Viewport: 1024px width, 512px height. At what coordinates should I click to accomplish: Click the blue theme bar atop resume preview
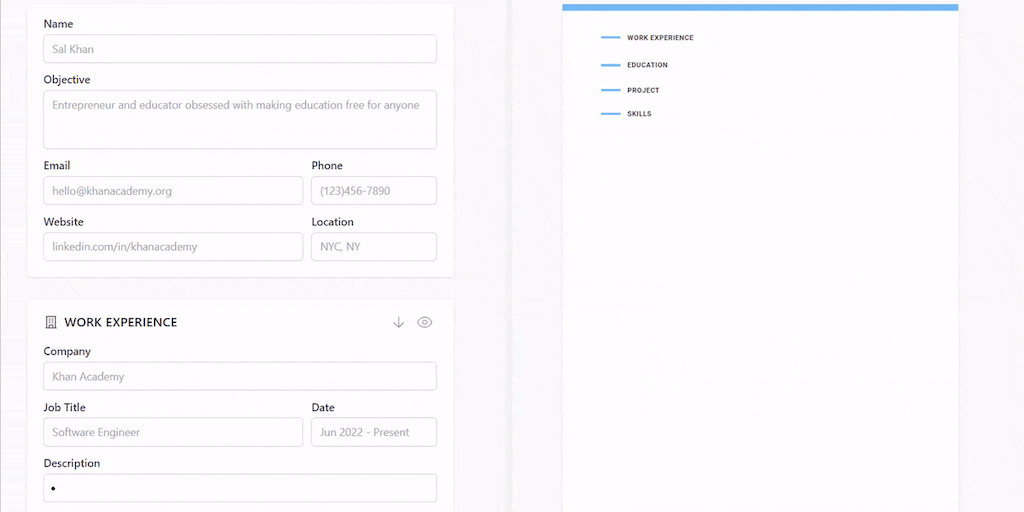pyautogui.click(x=760, y=7)
